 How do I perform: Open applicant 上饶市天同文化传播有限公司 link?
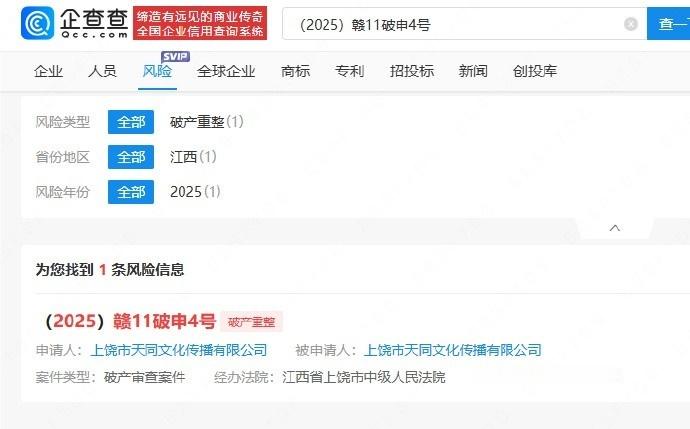[x=179, y=350]
